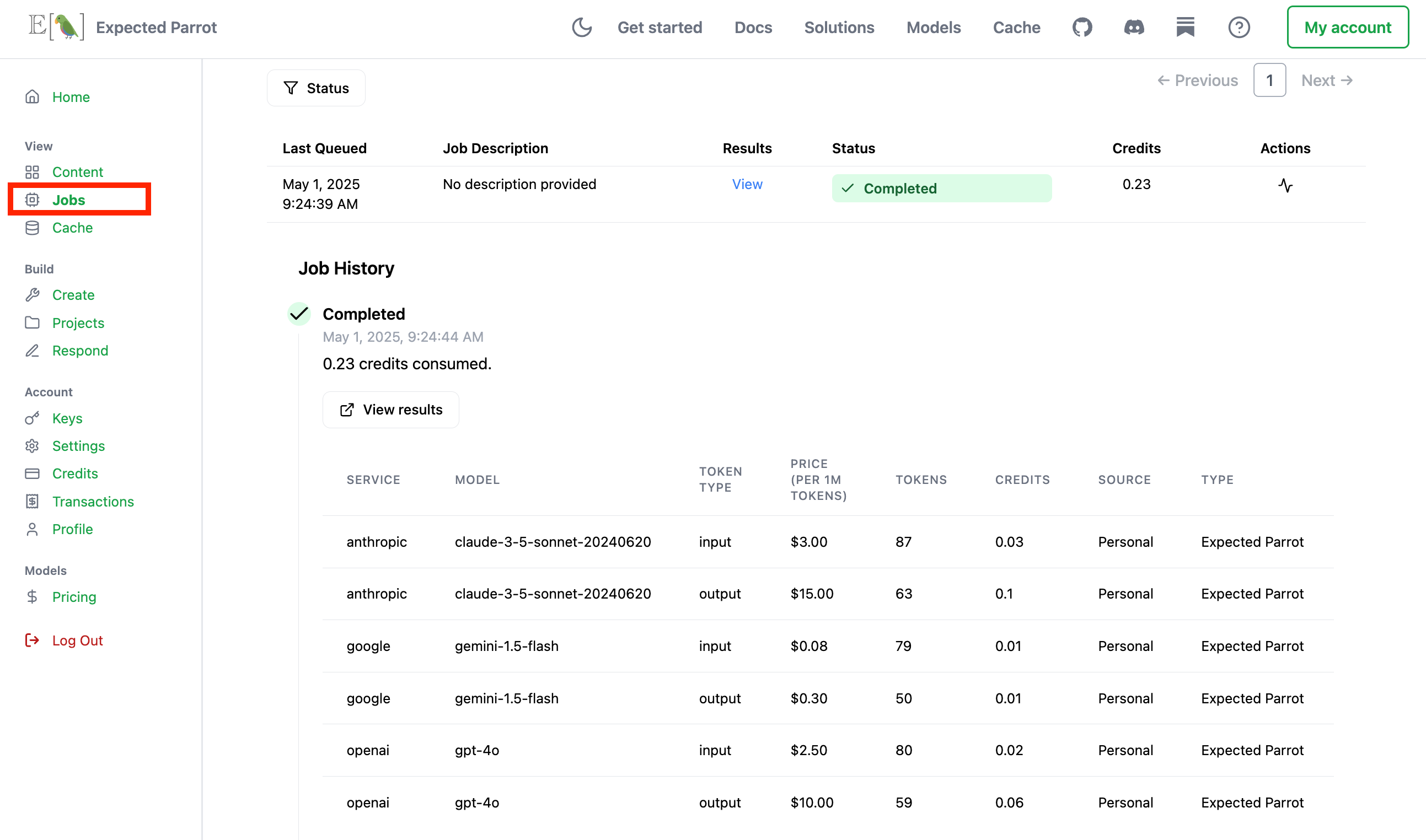The height and width of the screenshot is (840, 1426).
Task: Click the Expected Parrot logo
Action: [56, 27]
